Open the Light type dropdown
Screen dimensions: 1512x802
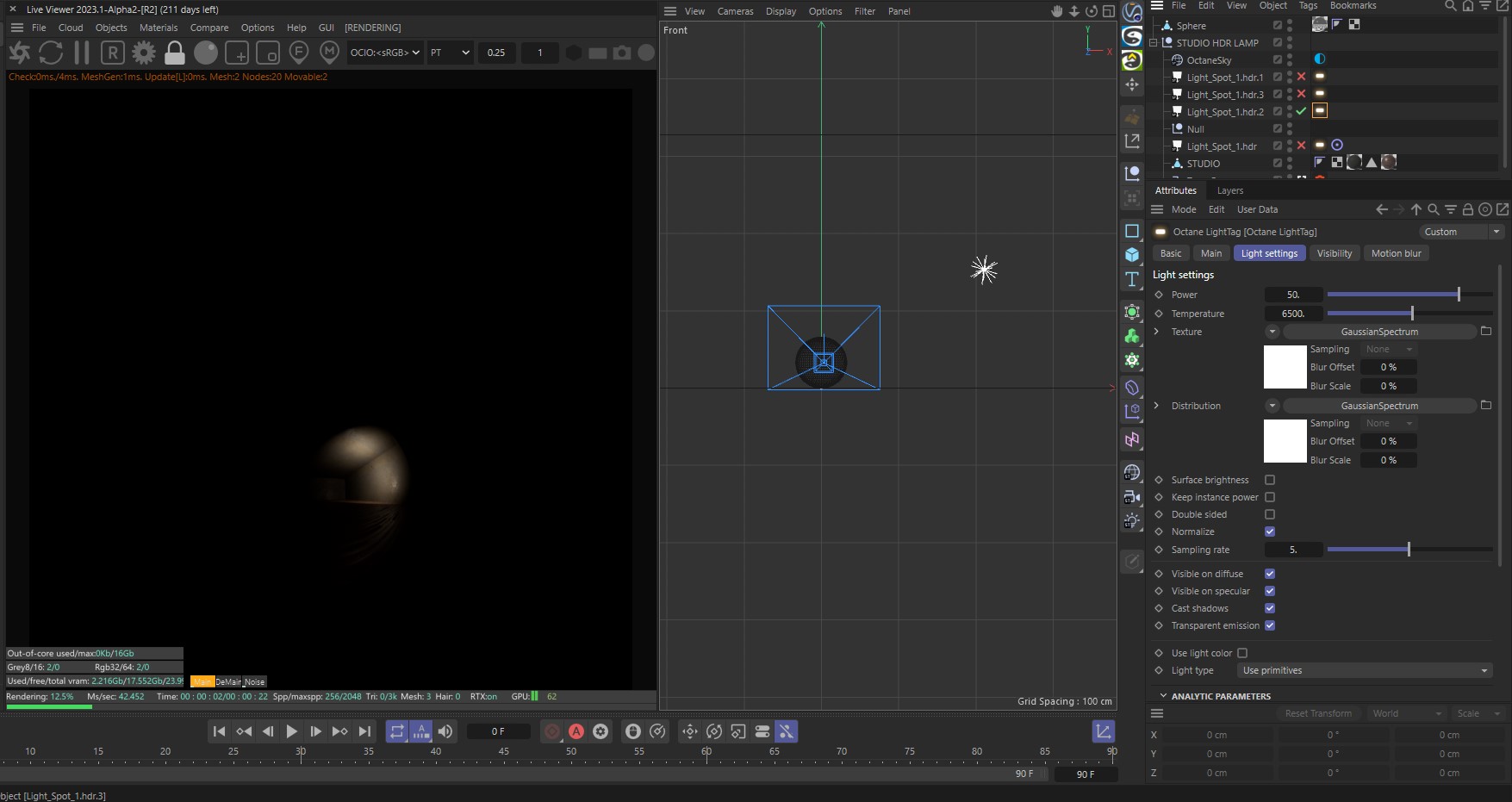click(x=1365, y=670)
